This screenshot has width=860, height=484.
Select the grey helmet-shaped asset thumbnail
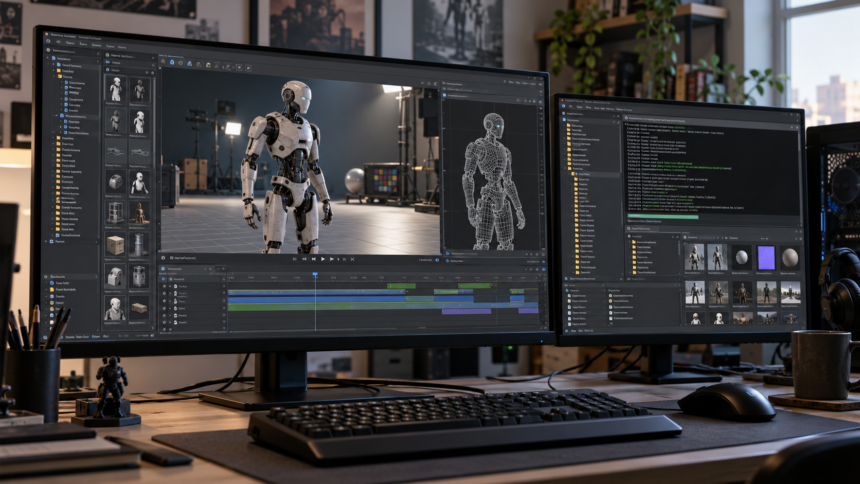click(115, 182)
